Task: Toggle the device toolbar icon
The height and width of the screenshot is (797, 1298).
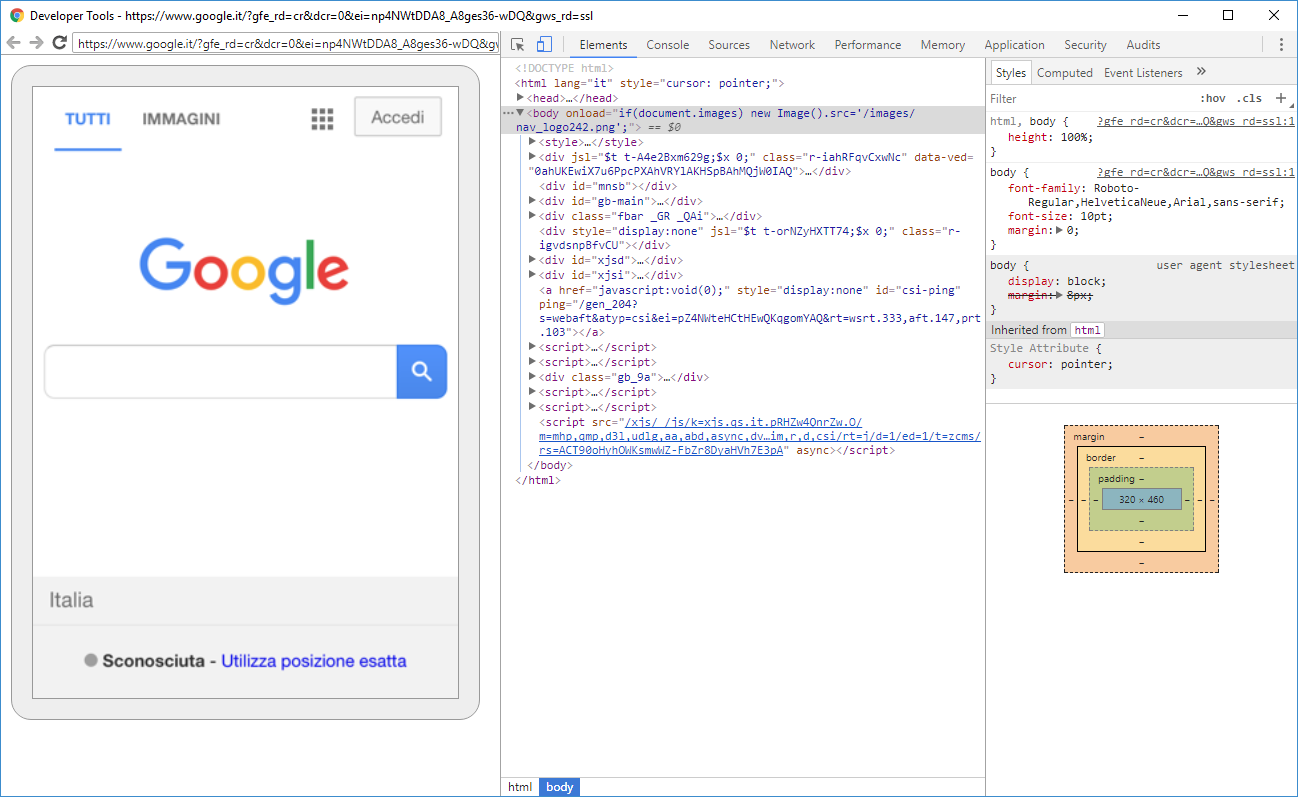Action: [x=544, y=44]
